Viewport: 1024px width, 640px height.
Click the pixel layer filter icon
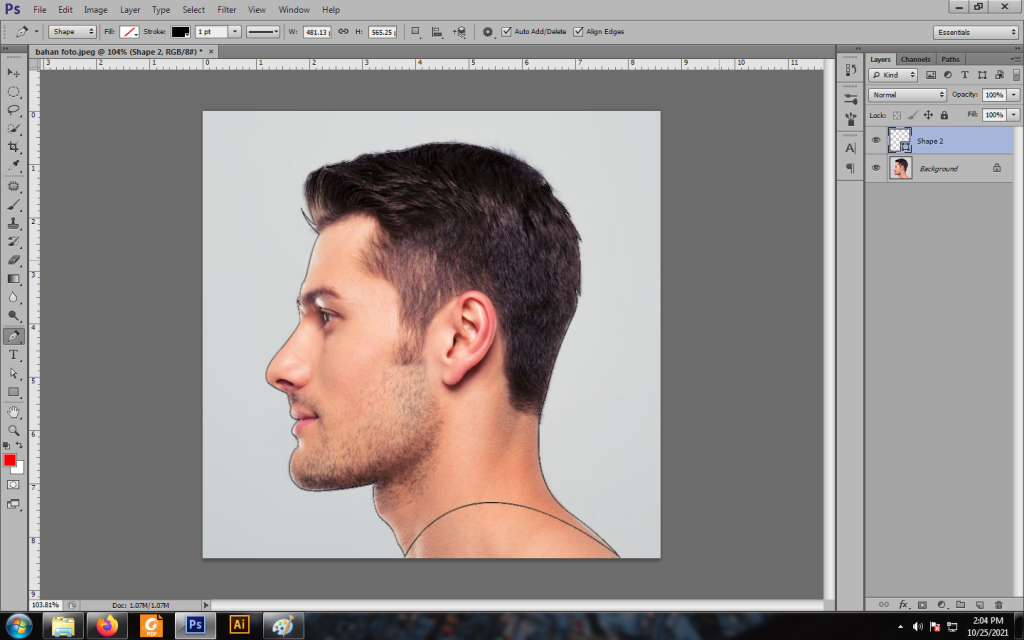930,75
